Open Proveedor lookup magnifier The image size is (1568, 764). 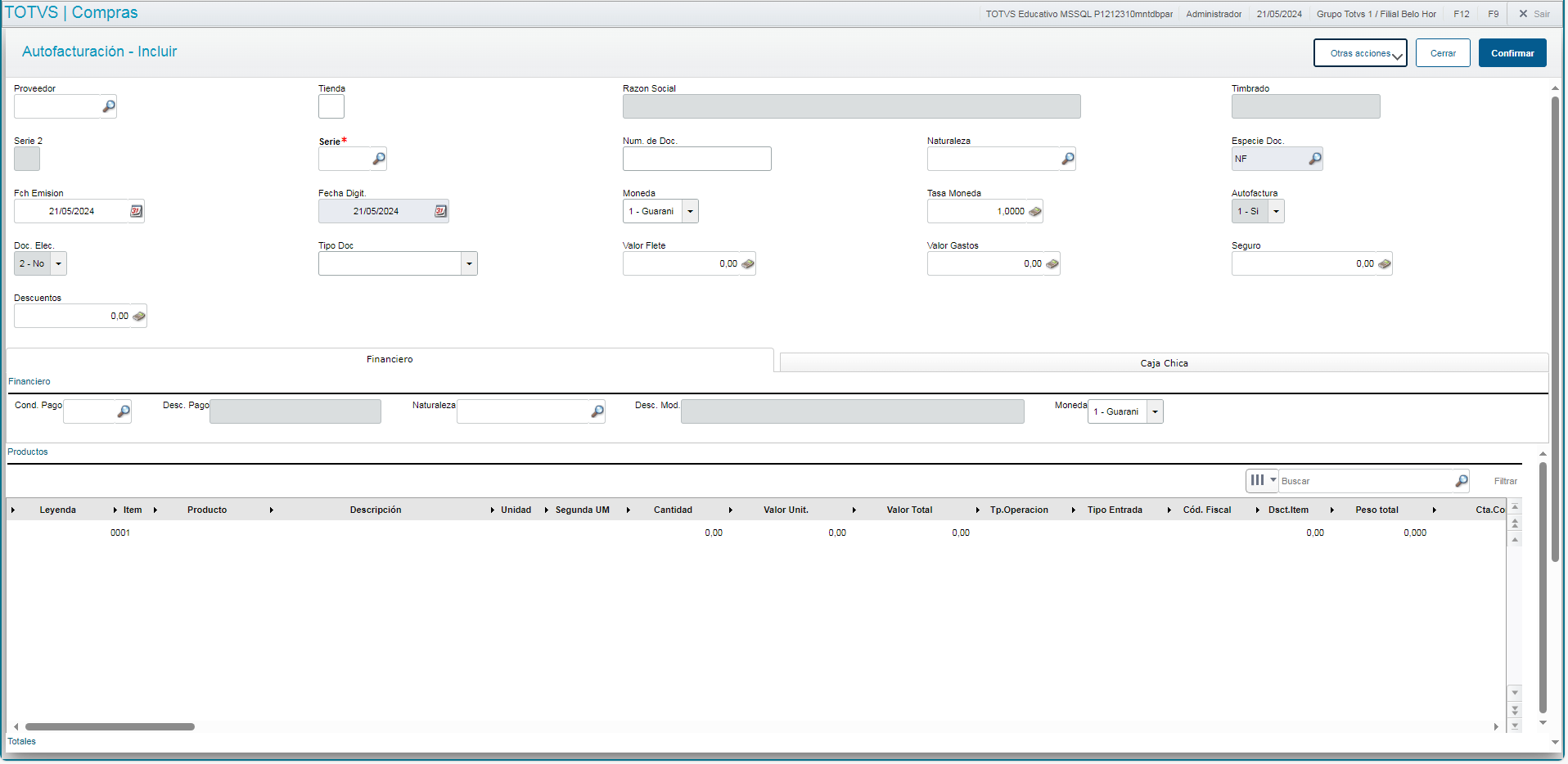click(x=109, y=106)
